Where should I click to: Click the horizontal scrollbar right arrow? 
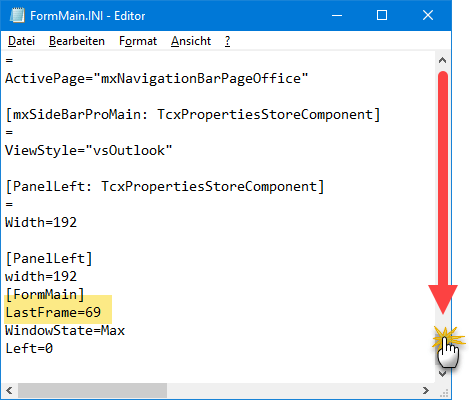pyautogui.click(x=426, y=390)
